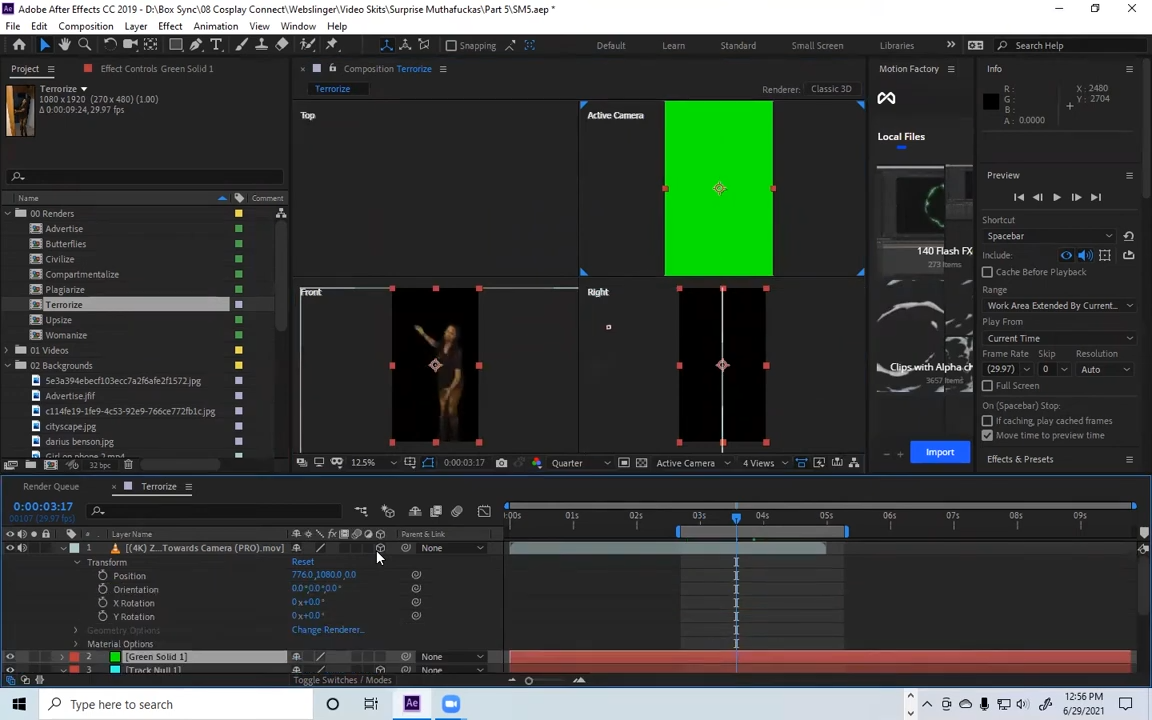
Task: Take a snapshot with the camera icon
Action: (x=501, y=463)
